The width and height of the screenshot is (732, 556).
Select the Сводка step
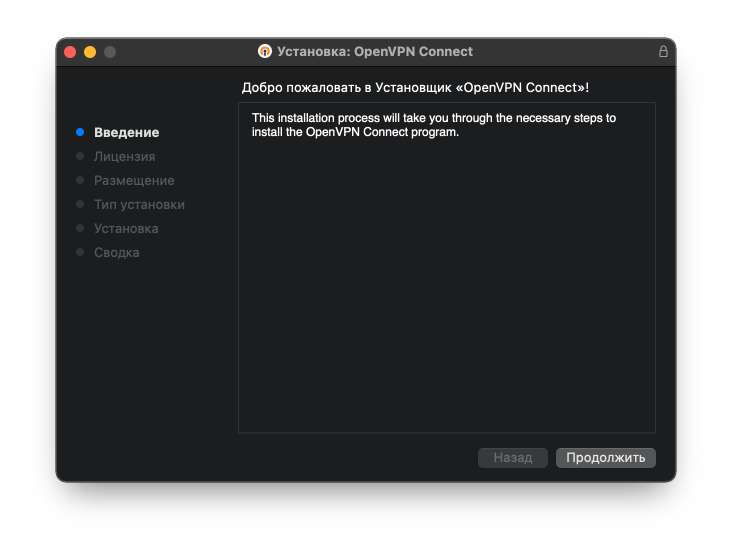pyautogui.click(x=117, y=253)
